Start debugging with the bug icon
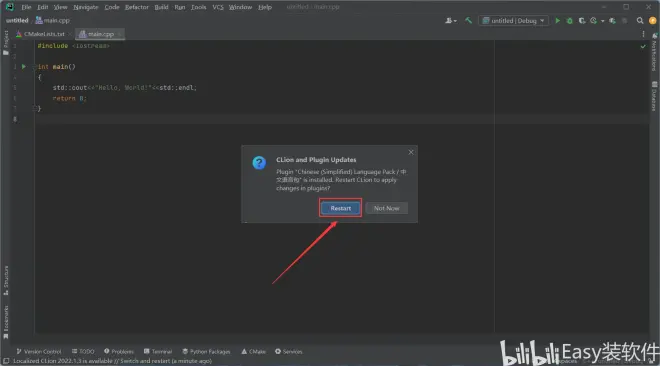The image size is (660, 366). 570,21
